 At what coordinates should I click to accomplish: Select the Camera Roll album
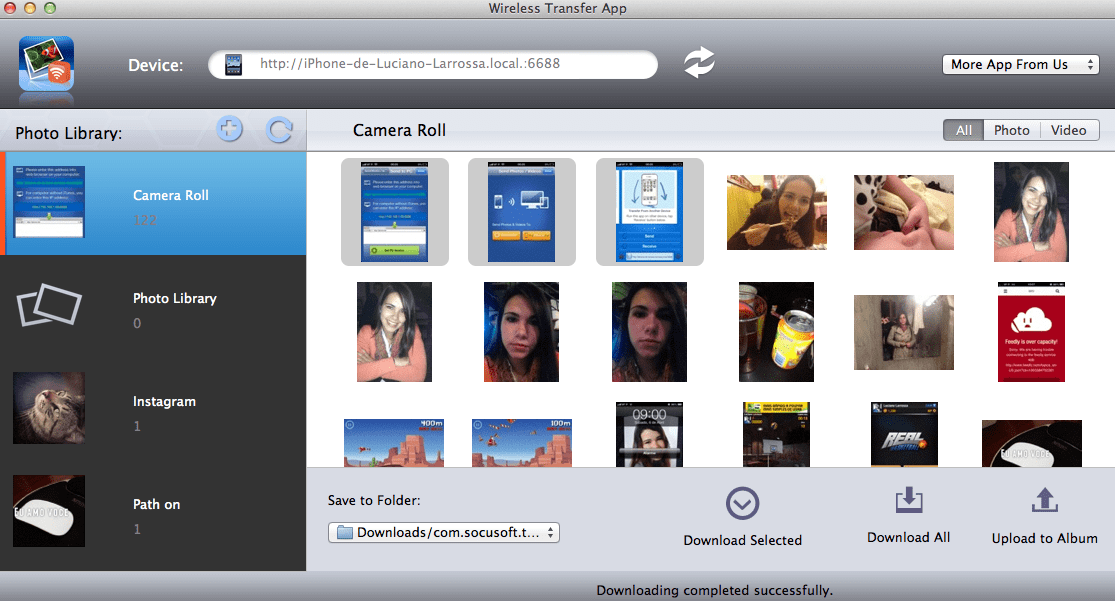click(x=153, y=203)
